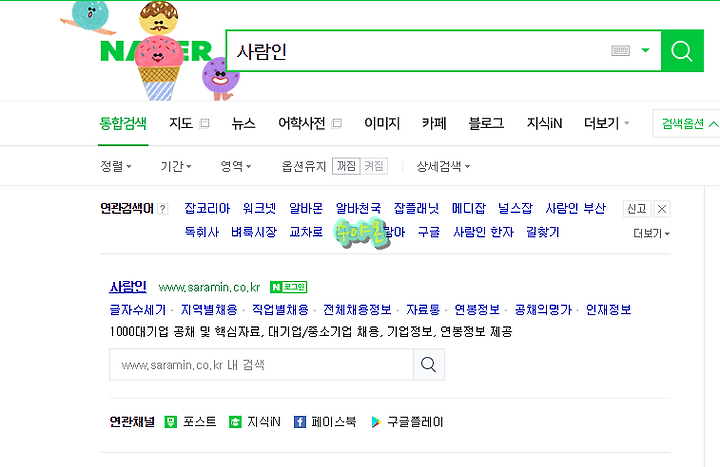720x467 pixels.
Task: Click the magnifier icon in saramin site search
Action: pos(428,365)
